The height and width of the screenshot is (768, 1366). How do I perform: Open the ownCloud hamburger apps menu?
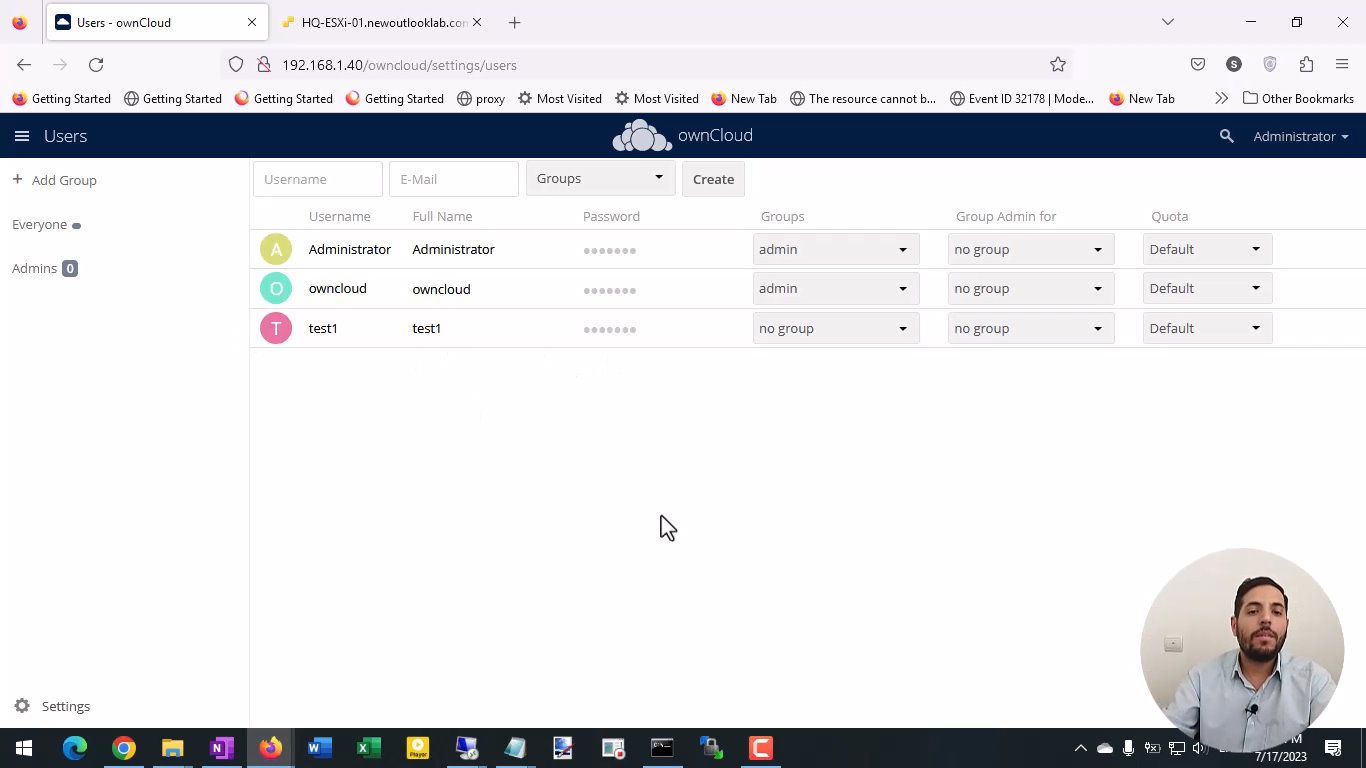coord(22,136)
